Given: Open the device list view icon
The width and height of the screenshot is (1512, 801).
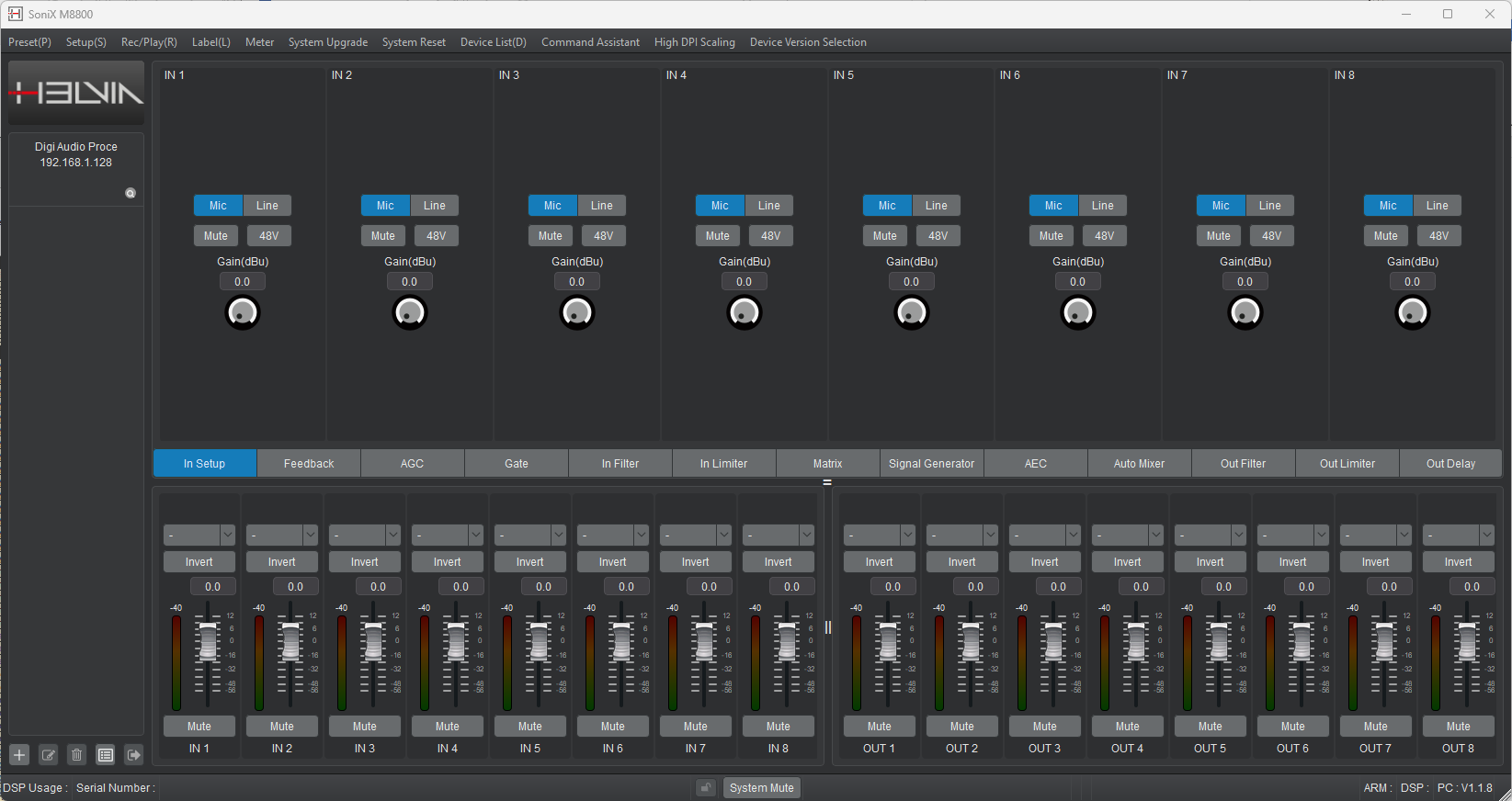Looking at the screenshot, I should click(x=106, y=755).
